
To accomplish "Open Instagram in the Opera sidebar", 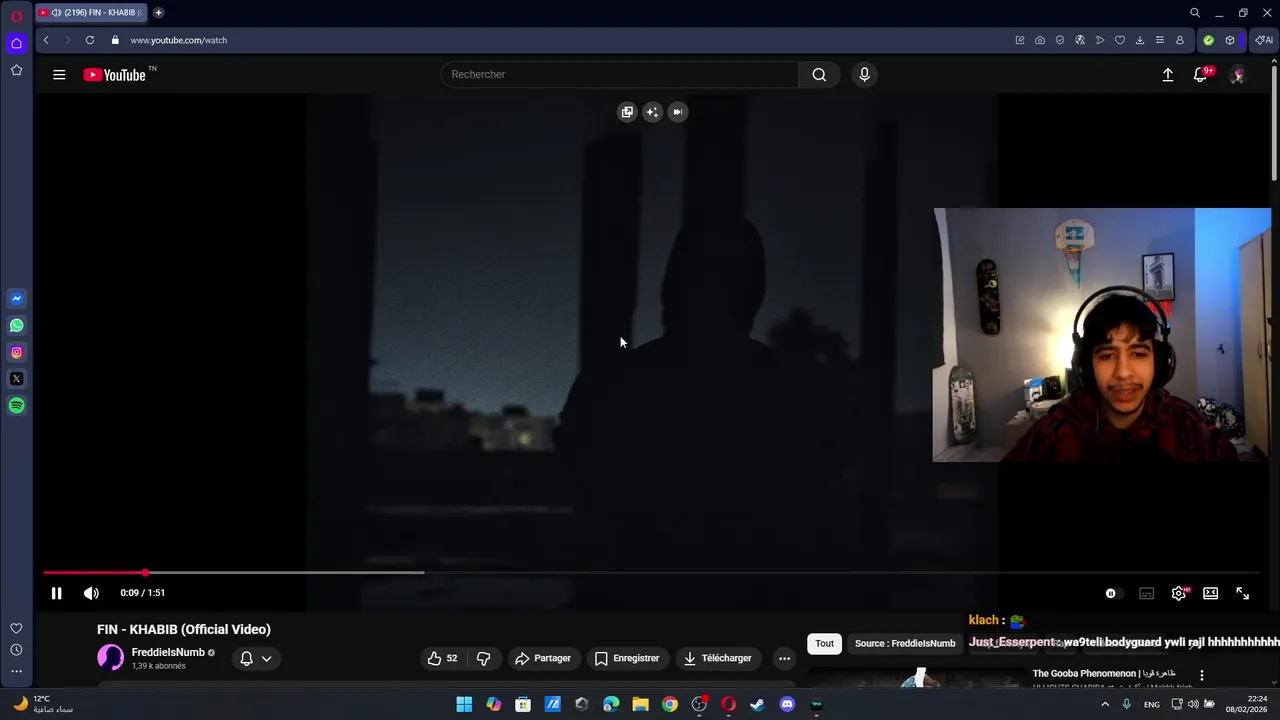I will tap(16, 352).
